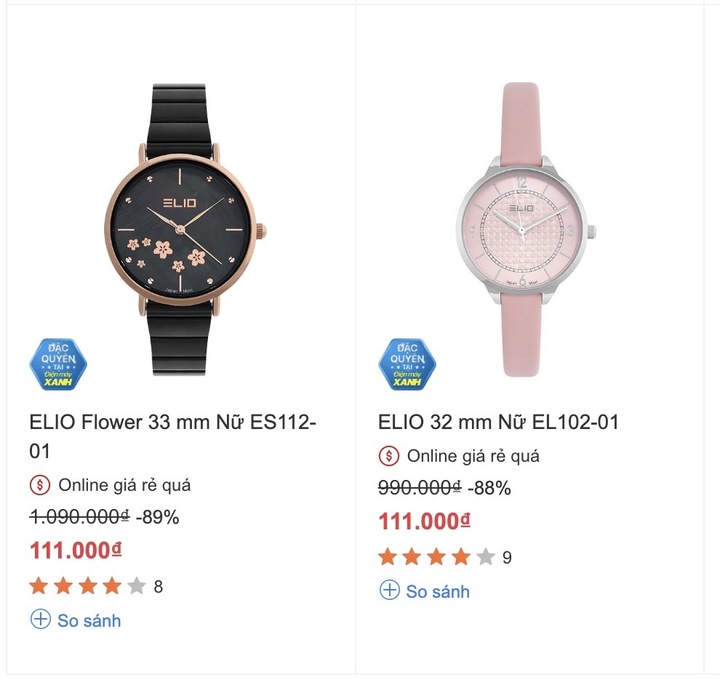720x685 pixels.
Task: Select So sánh under the pink watch
Action: tap(438, 592)
